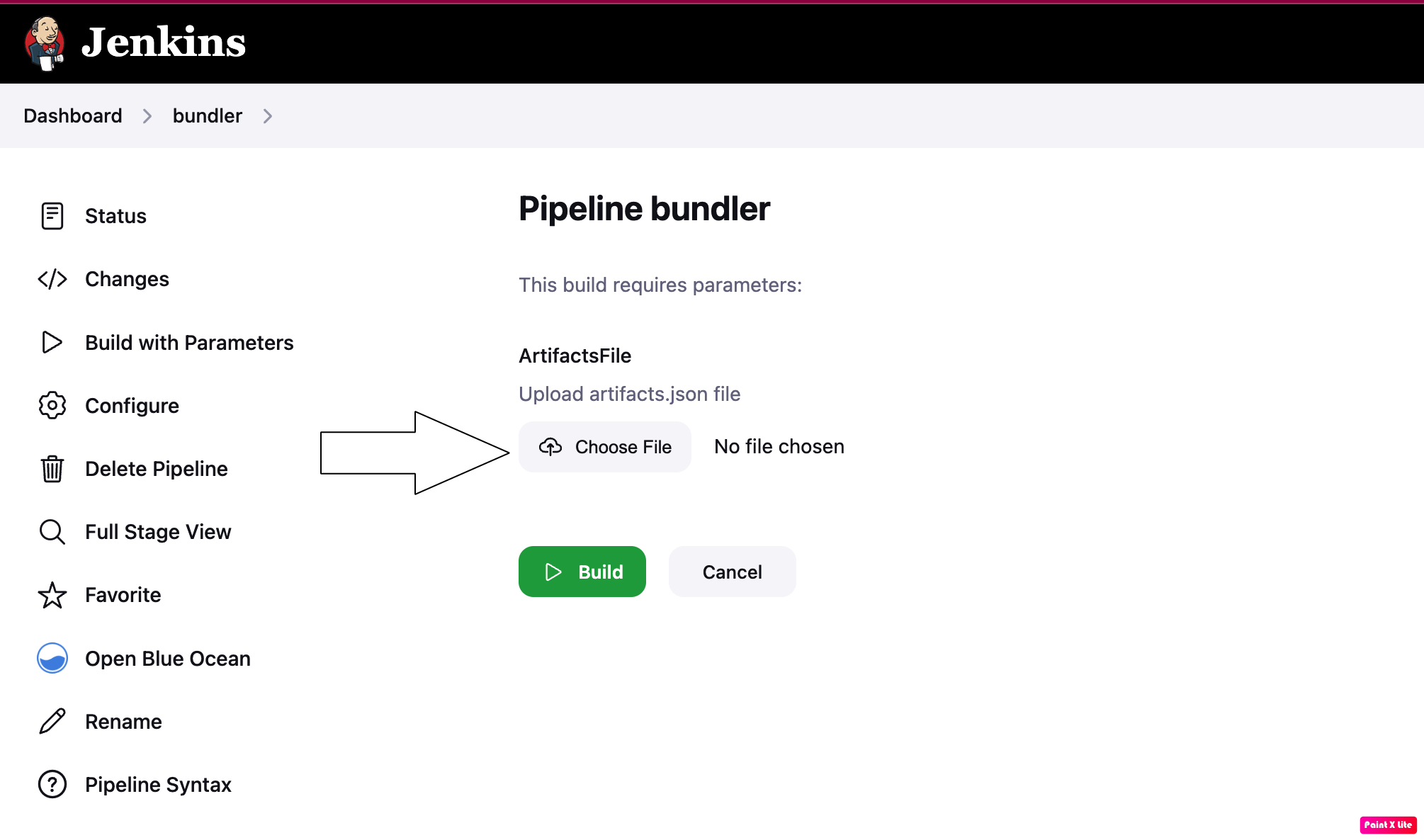1424x840 pixels.
Task: Expand the Dashboard breadcrumb chevron
Action: [148, 116]
